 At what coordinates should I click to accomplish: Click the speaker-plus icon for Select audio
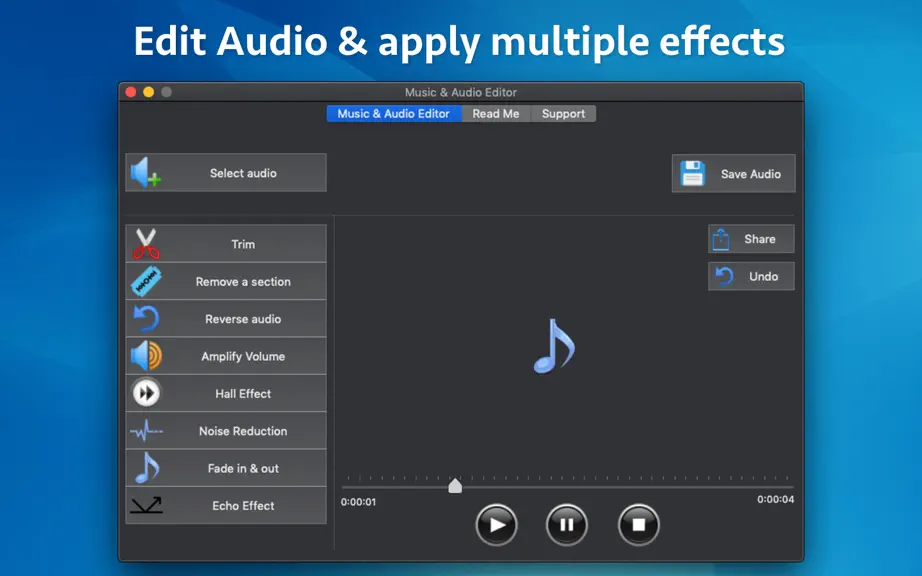(x=145, y=172)
